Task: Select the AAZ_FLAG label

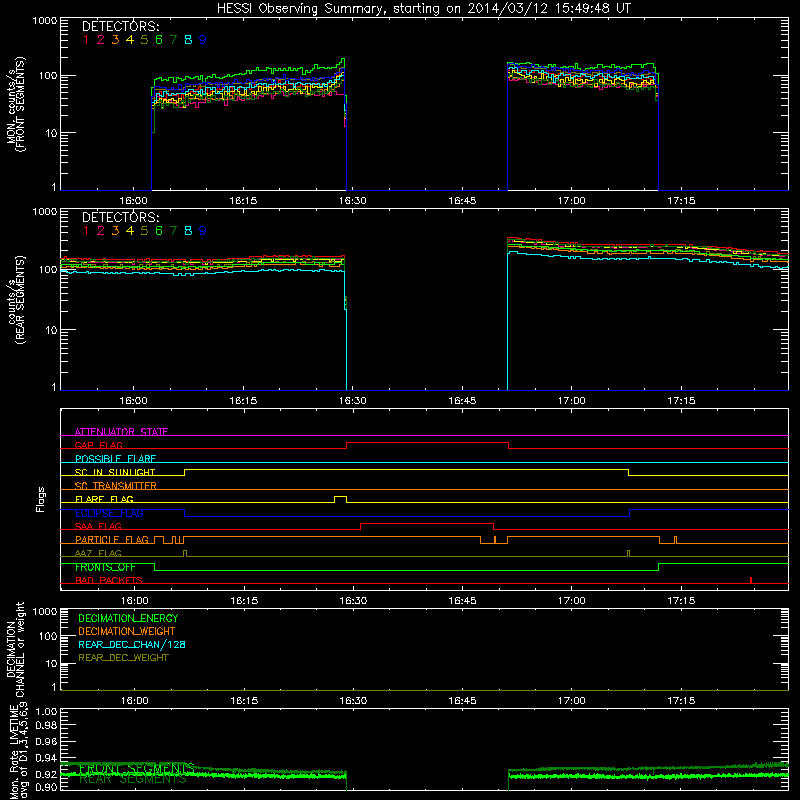Action: pos(98,553)
